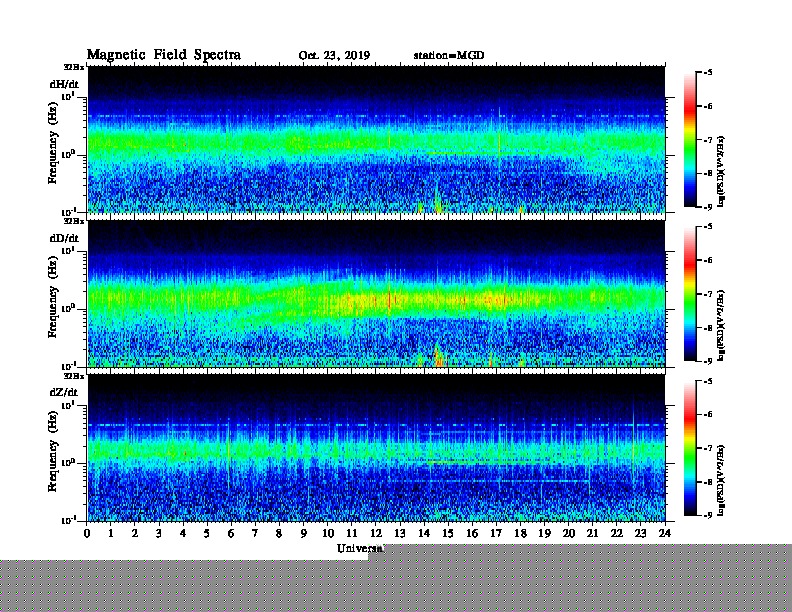Click the color bar beside the dZ/dt panel

[x=690, y=448]
